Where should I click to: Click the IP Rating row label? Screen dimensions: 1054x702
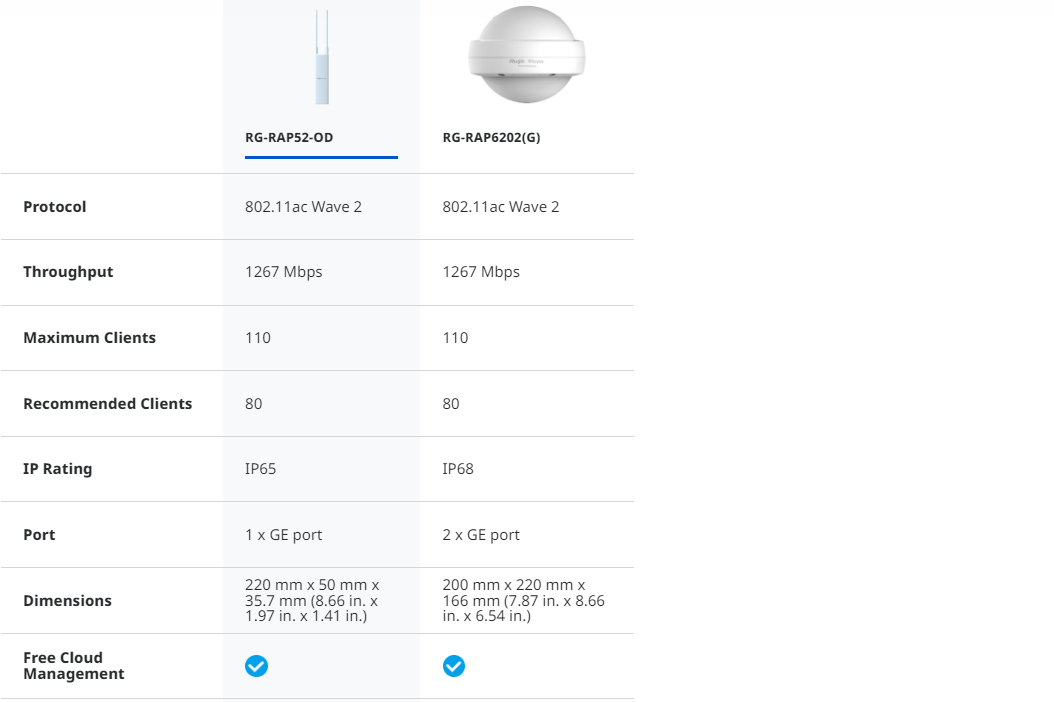pos(57,469)
